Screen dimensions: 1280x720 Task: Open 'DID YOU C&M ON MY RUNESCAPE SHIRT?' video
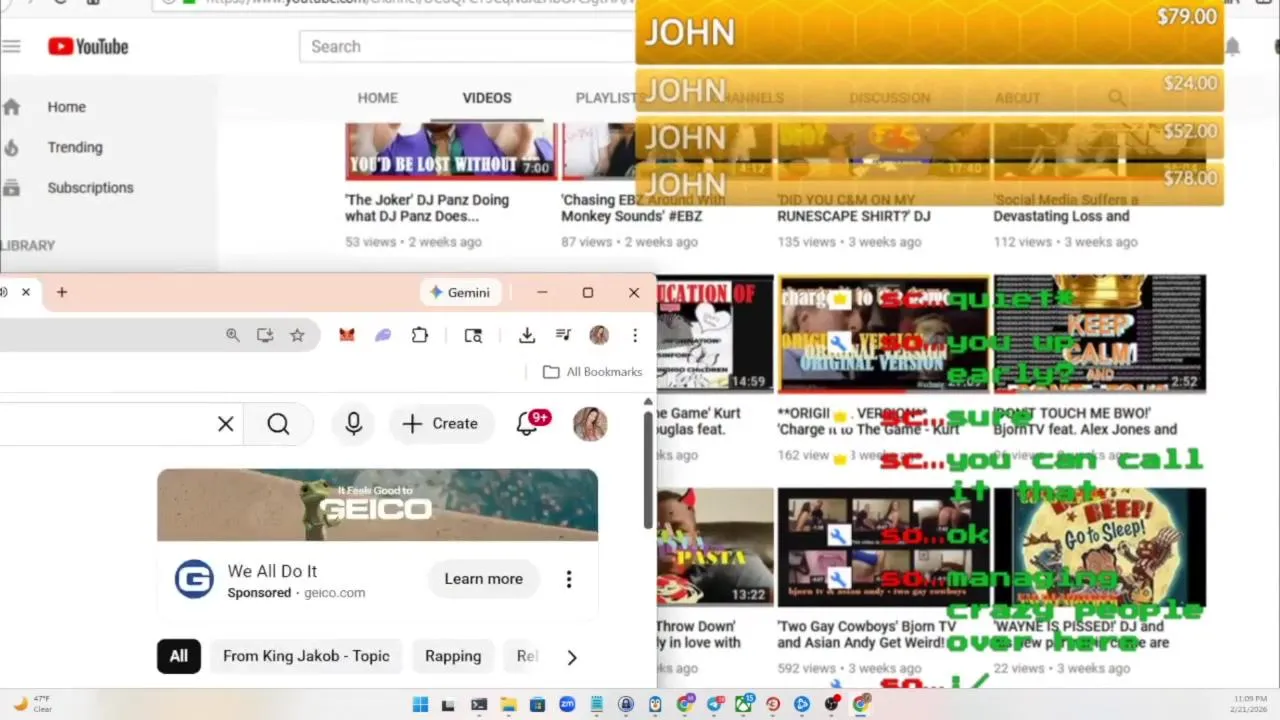pos(854,208)
